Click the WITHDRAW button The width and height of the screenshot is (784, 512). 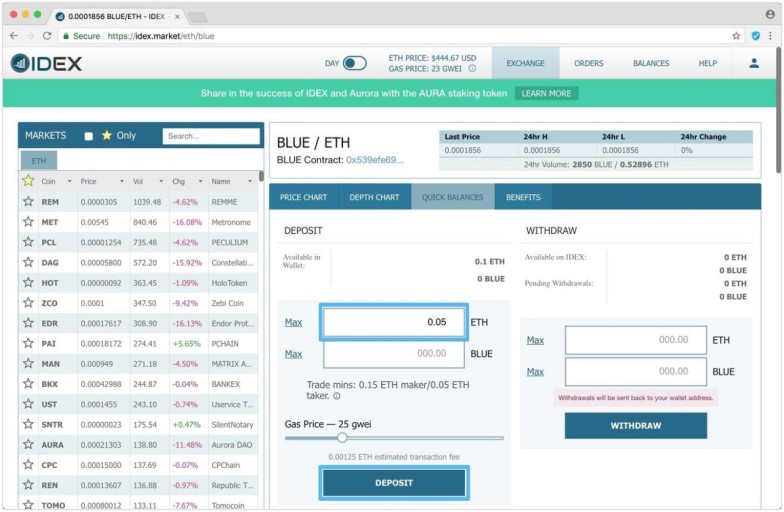636,426
